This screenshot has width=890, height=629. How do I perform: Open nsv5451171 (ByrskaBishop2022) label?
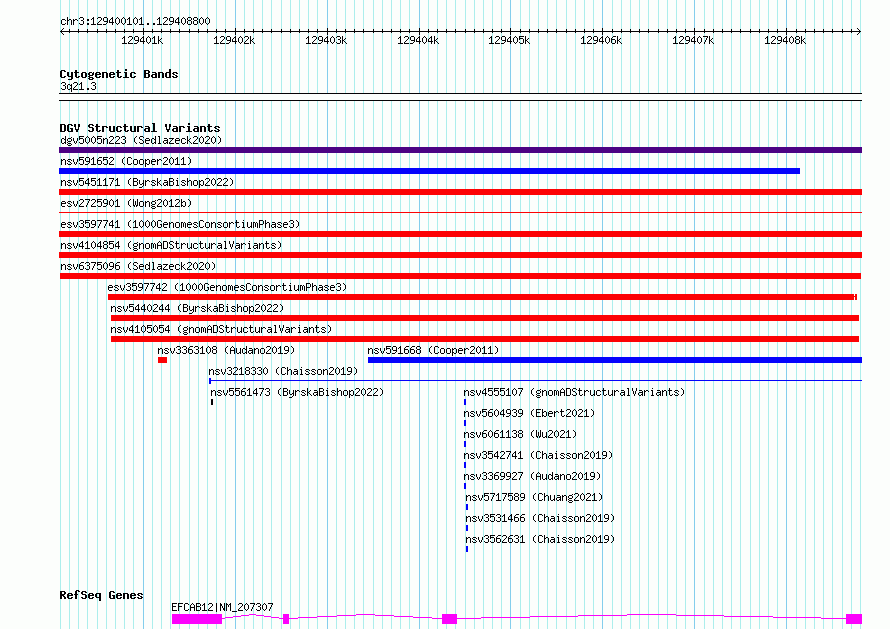(x=147, y=182)
